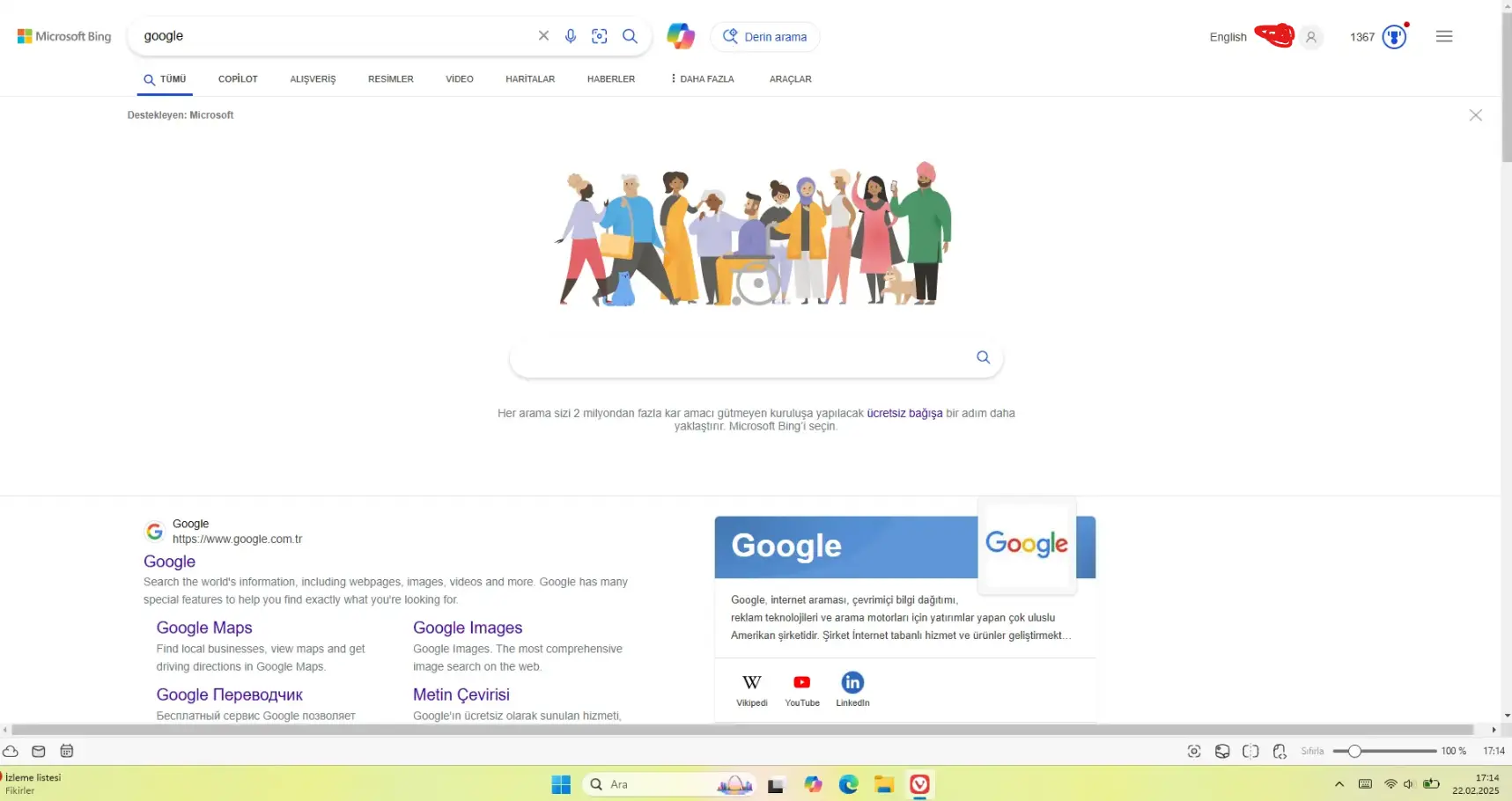This screenshot has width=1512, height=801.
Task: Switch to Vivaldi on the taskbar
Action: pyautogui.click(x=920, y=784)
